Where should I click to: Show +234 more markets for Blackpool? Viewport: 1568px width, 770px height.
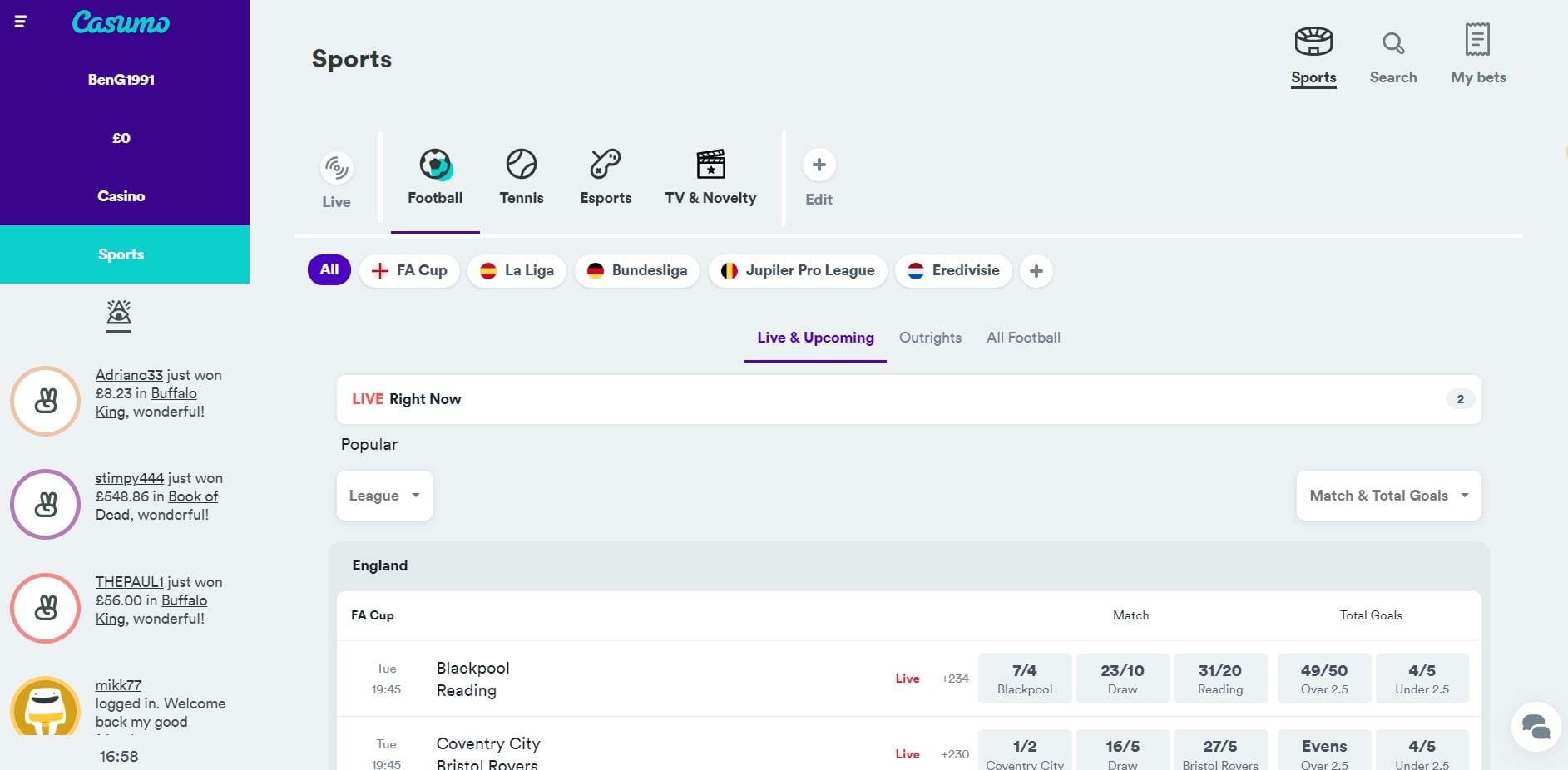click(x=955, y=679)
